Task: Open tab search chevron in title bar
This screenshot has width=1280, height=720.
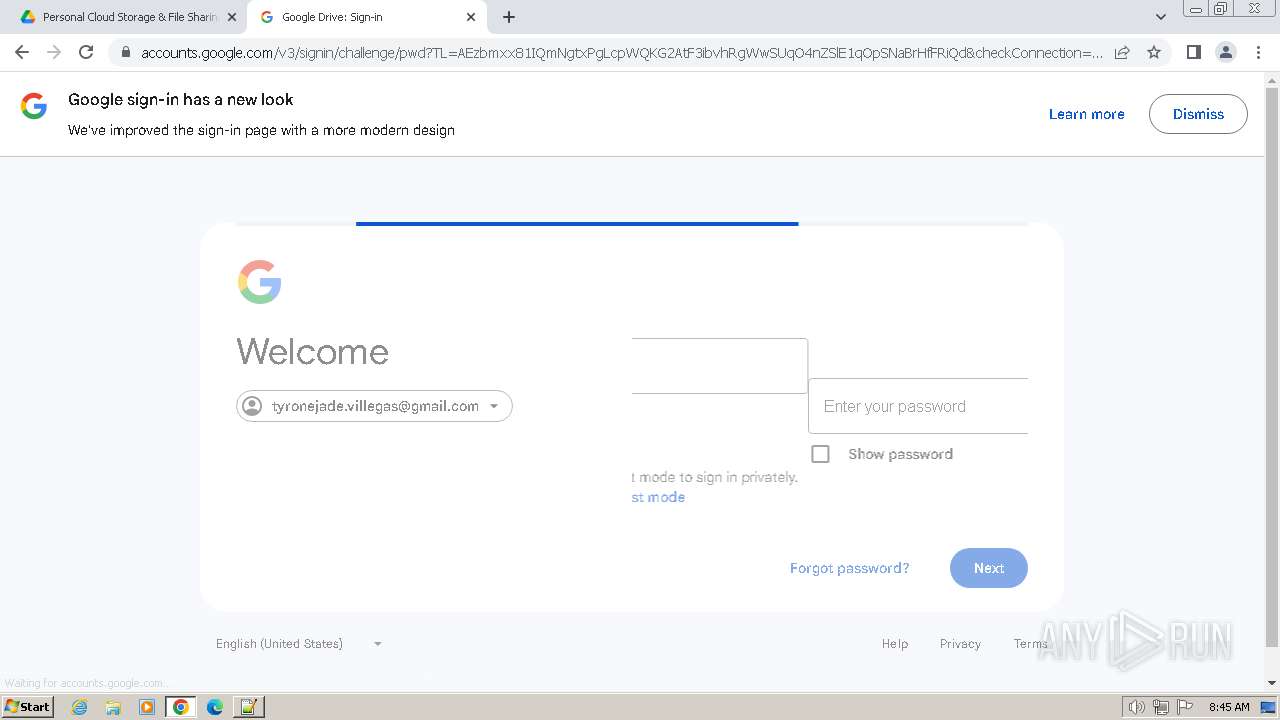Action: click(x=1160, y=17)
